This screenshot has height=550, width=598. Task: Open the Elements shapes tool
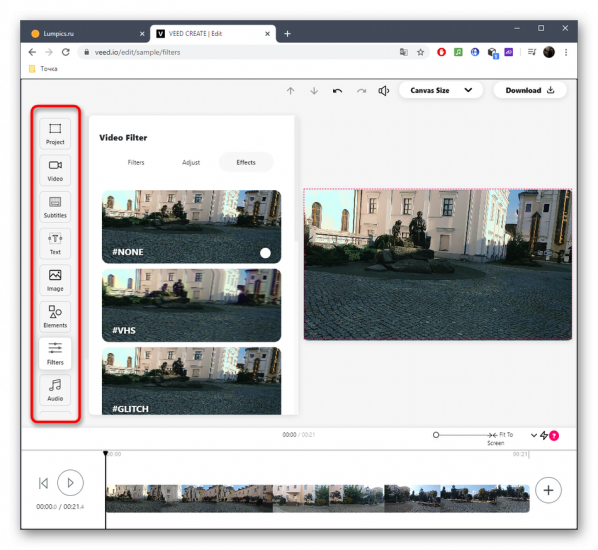(x=55, y=317)
